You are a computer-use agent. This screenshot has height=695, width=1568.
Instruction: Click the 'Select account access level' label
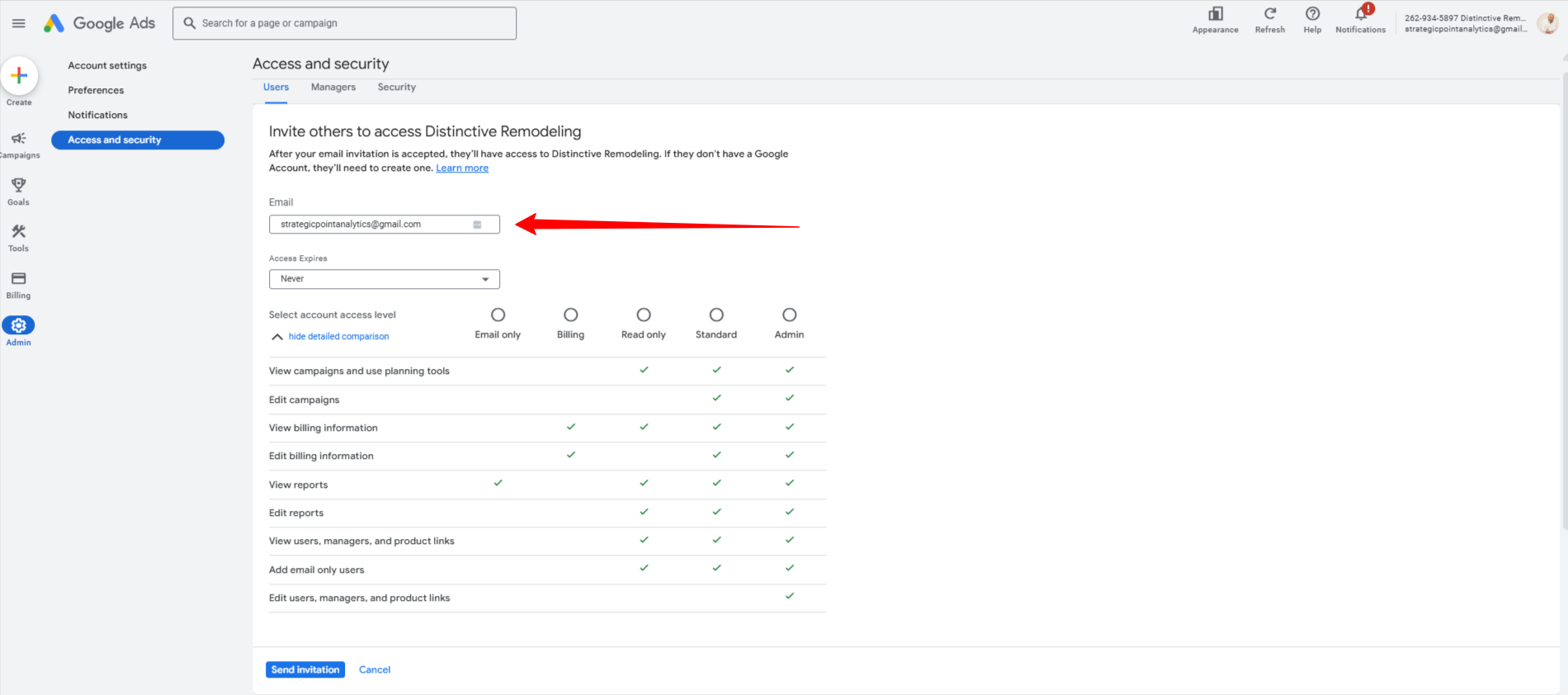[332, 315]
